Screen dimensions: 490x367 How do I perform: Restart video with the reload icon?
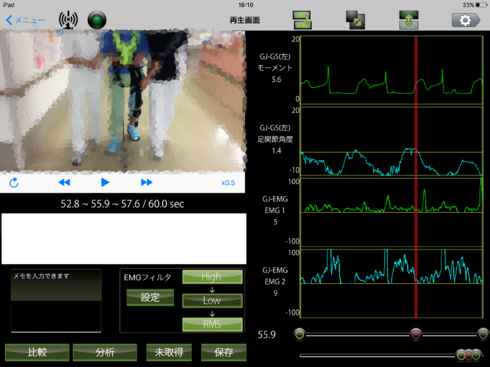tap(14, 183)
